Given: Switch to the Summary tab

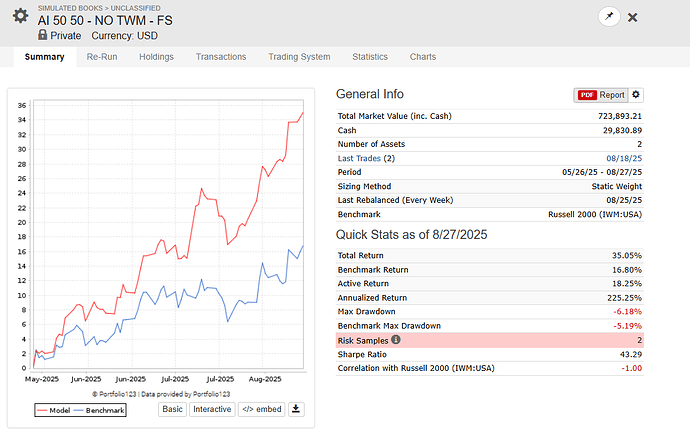Looking at the screenshot, I should [x=44, y=57].
